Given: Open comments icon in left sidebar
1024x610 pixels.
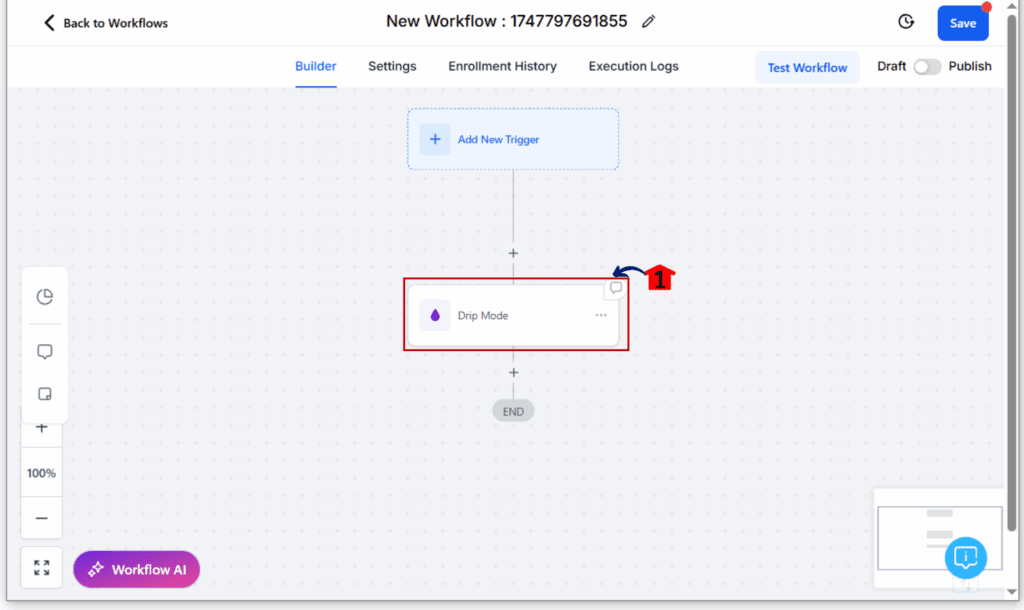Looking at the screenshot, I should pyautogui.click(x=44, y=351).
